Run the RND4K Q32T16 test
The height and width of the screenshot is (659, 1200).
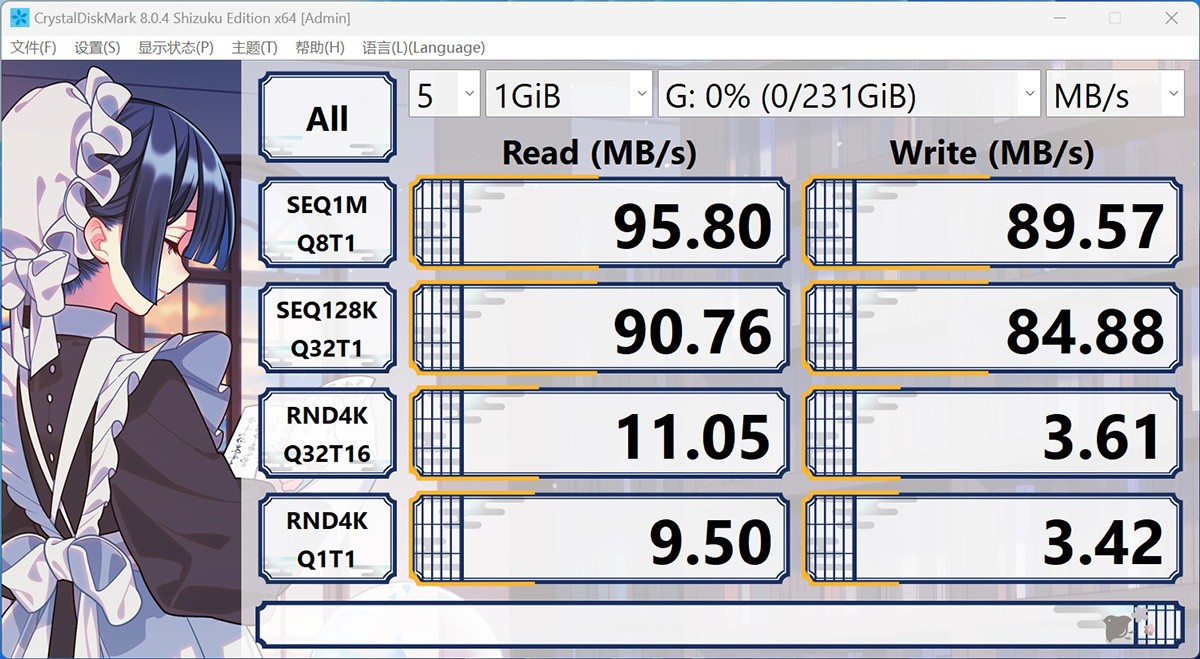(327, 434)
